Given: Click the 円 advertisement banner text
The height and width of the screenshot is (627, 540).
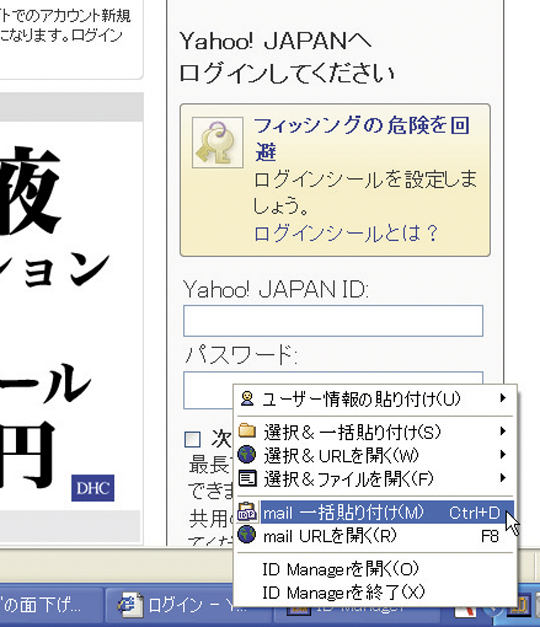Looking at the screenshot, I should (x=28, y=454).
